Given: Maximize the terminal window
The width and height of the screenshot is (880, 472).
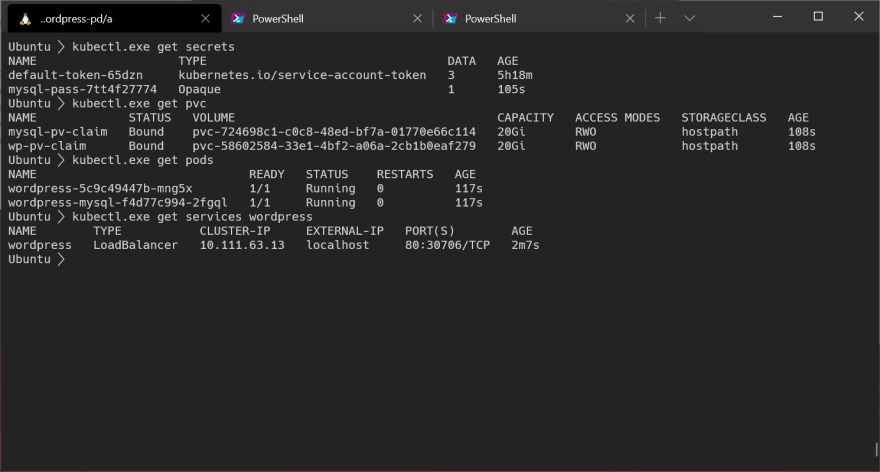Looking at the screenshot, I should click(818, 17).
